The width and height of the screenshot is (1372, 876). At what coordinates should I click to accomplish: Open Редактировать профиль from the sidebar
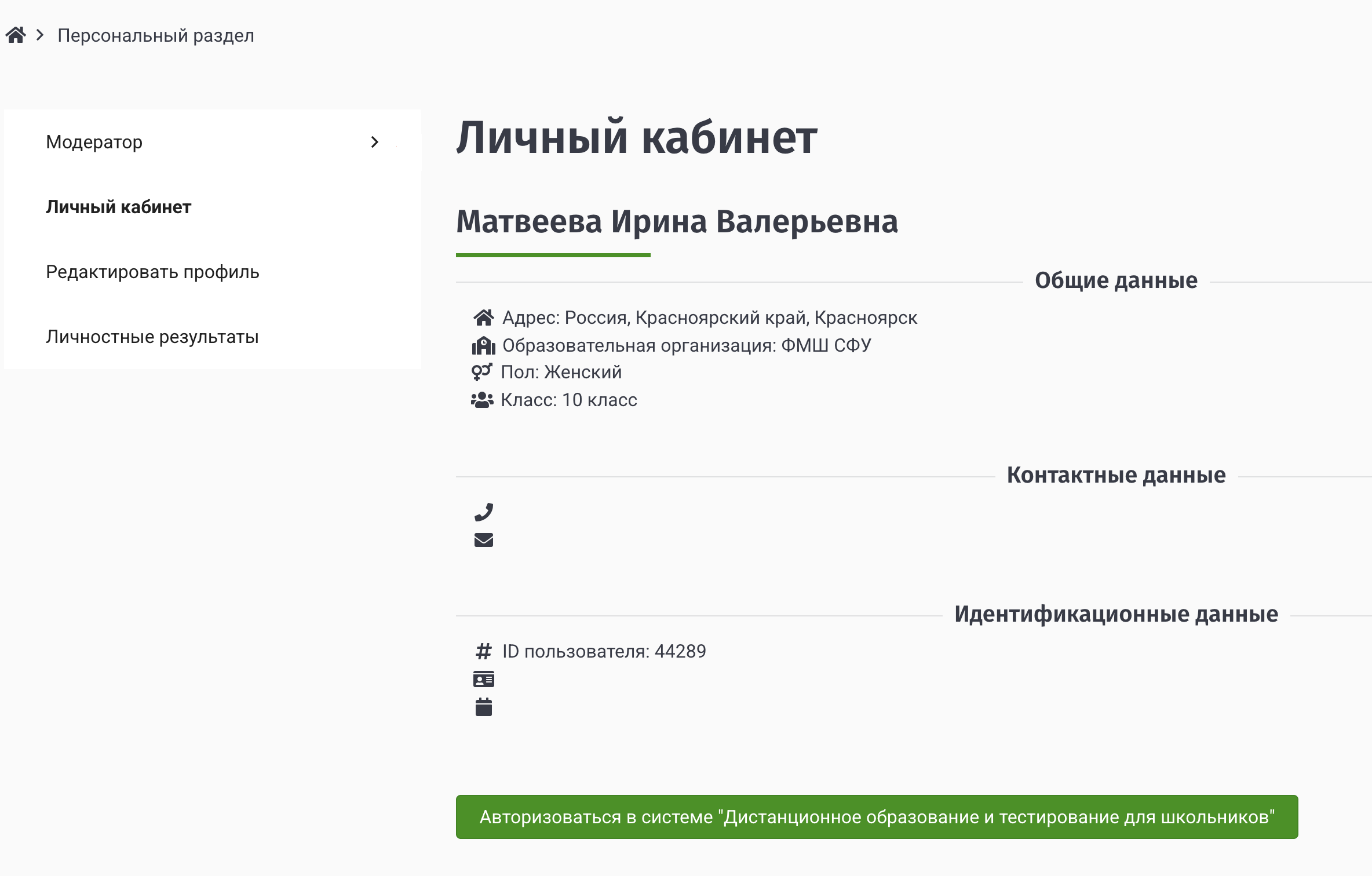coord(153,272)
